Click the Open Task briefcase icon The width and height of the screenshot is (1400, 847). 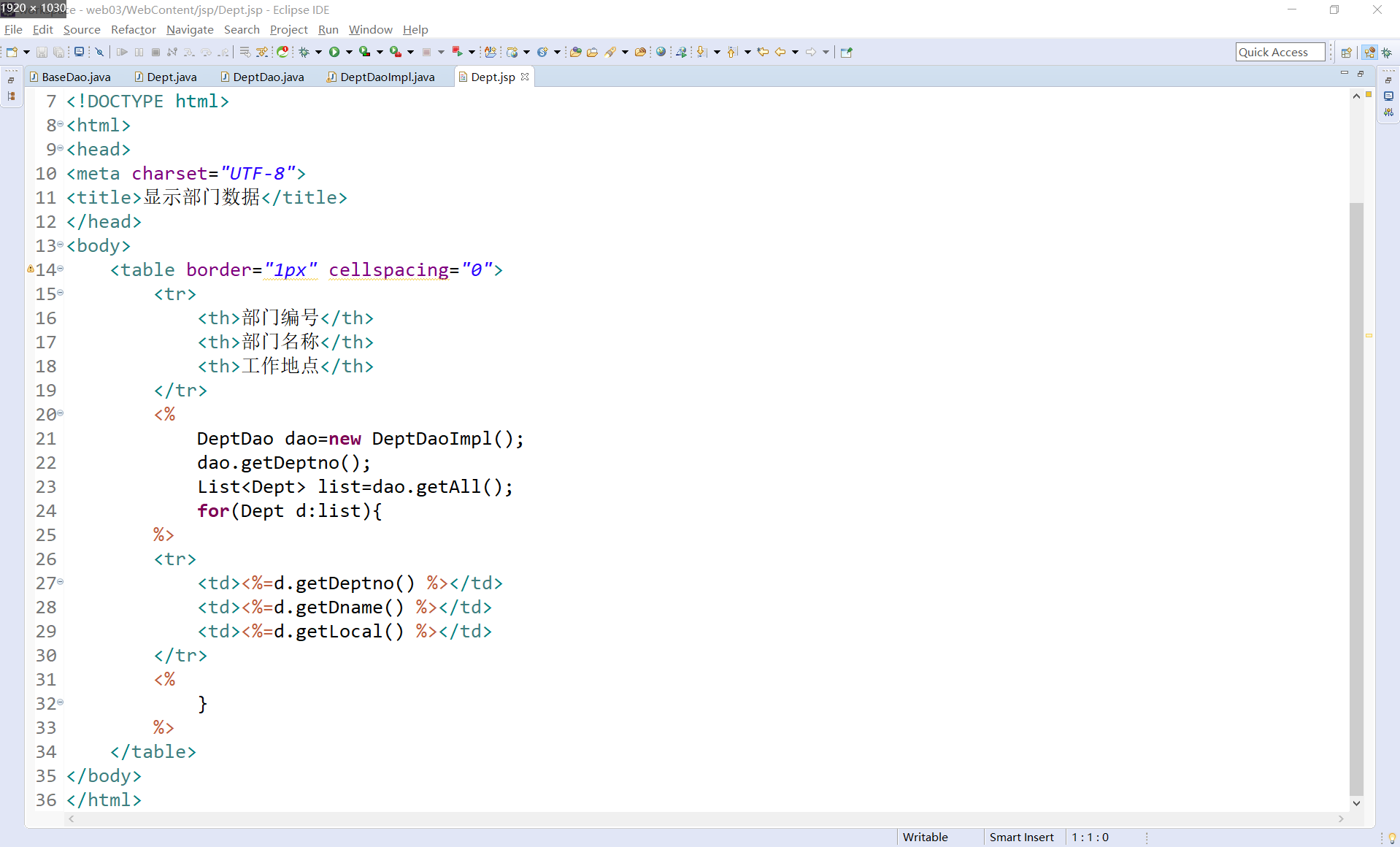click(593, 52)
